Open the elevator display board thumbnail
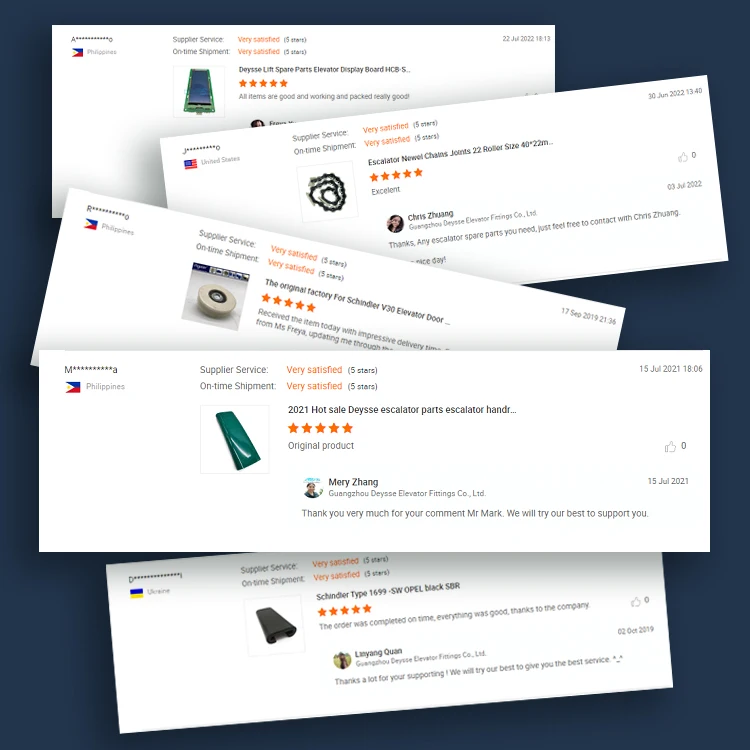Viewport: 750px width, 750px height. 199,91
